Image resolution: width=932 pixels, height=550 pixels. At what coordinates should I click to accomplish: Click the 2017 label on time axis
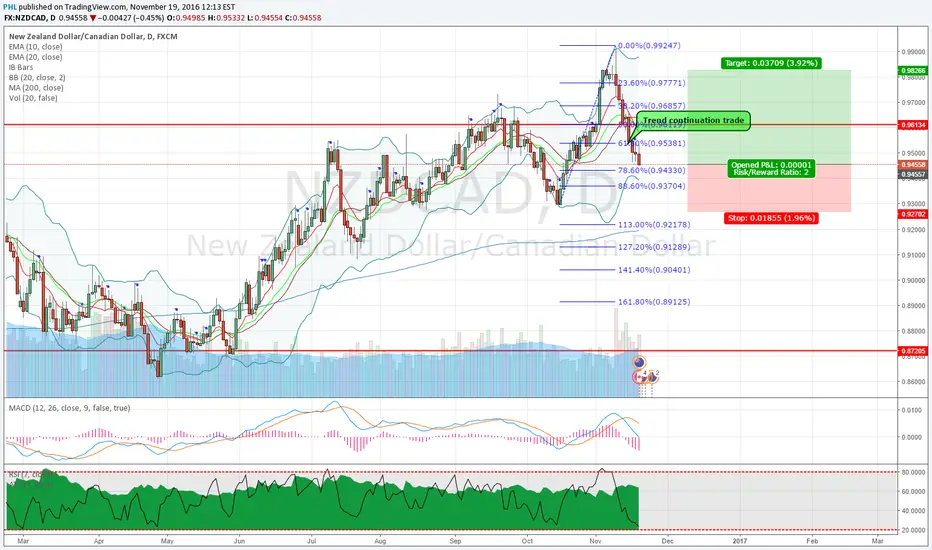point(740,541)
